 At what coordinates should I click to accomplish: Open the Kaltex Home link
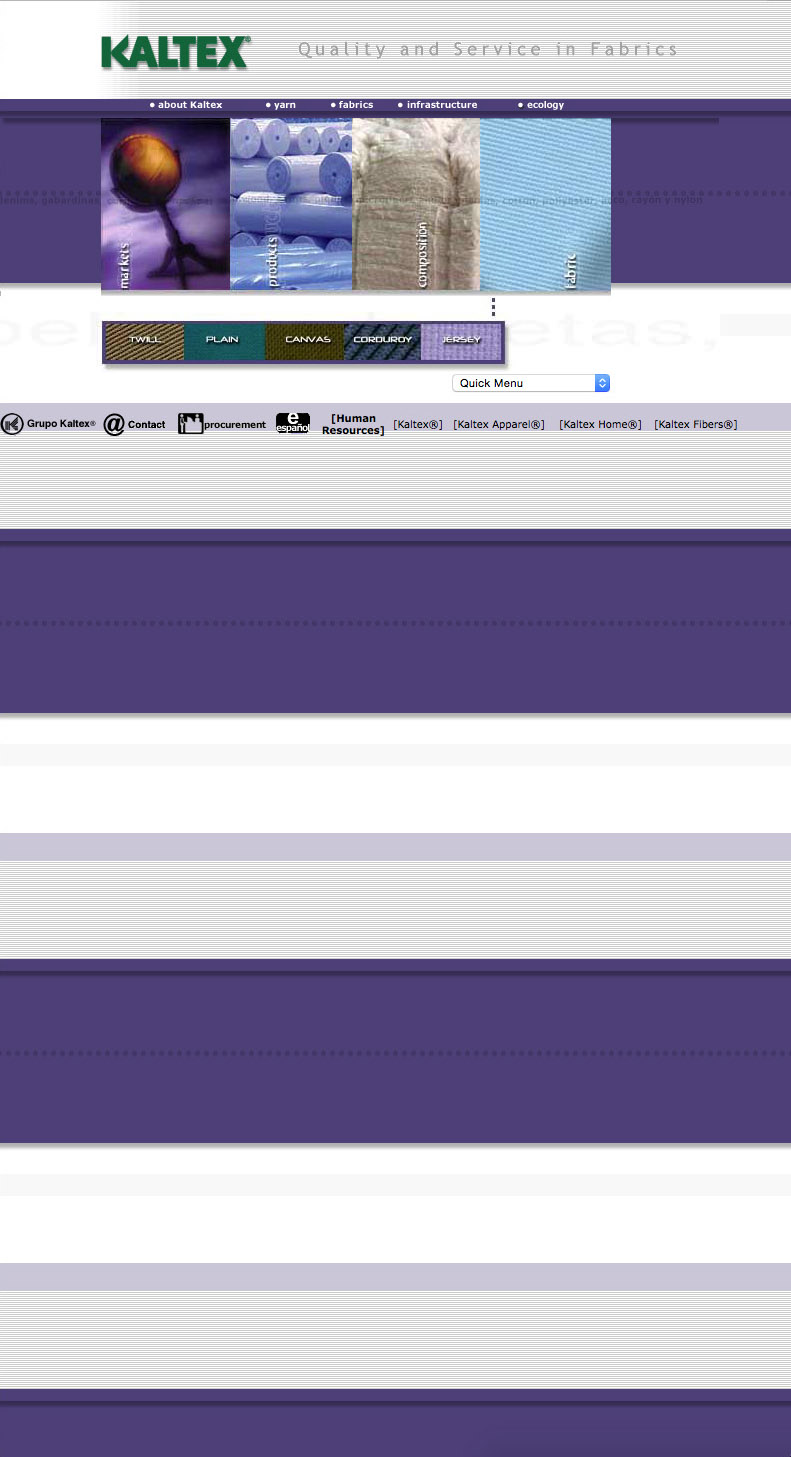600,425
